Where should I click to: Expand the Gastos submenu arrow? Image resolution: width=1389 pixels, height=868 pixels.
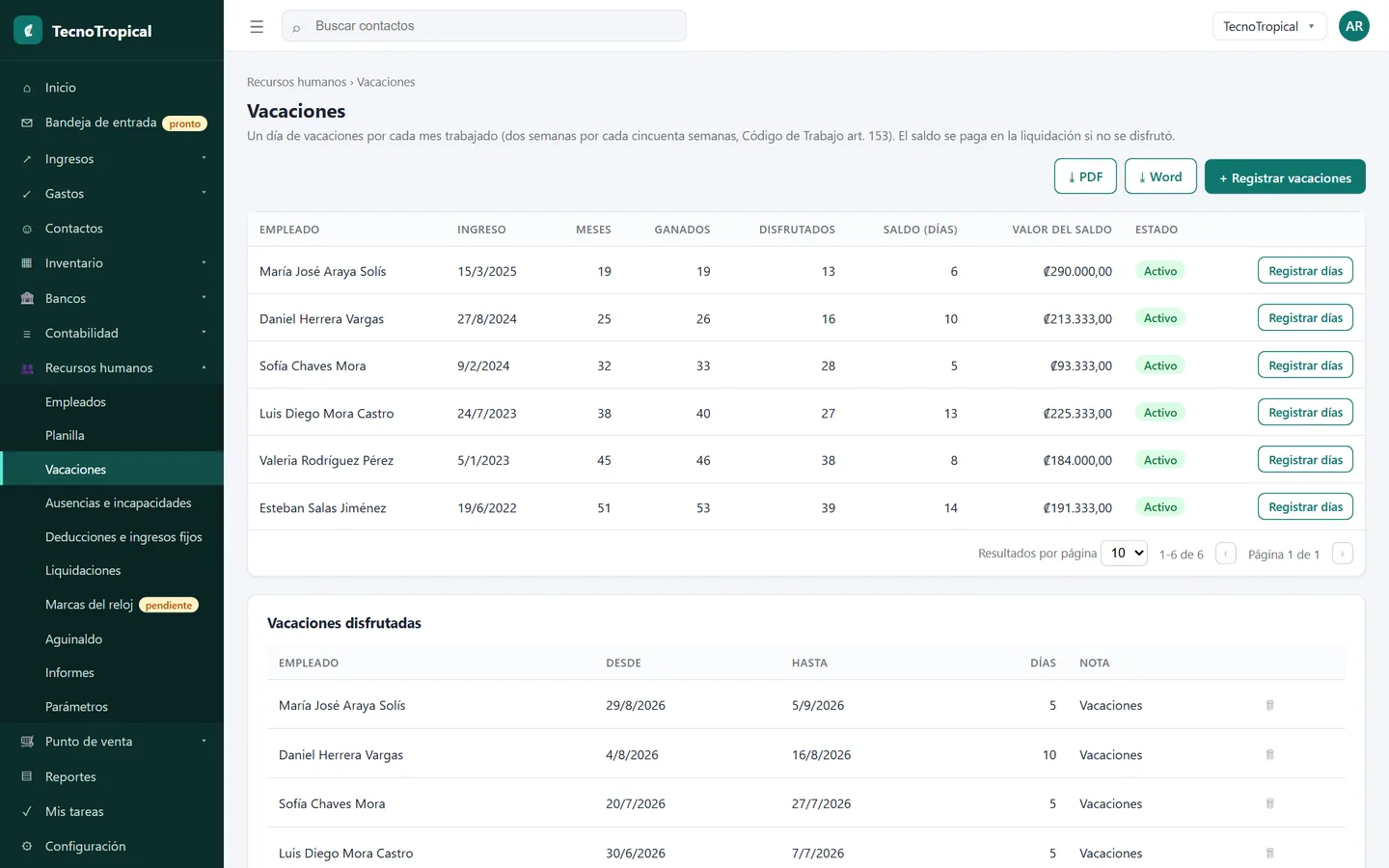pyautogui.click(x=204, y=193)
